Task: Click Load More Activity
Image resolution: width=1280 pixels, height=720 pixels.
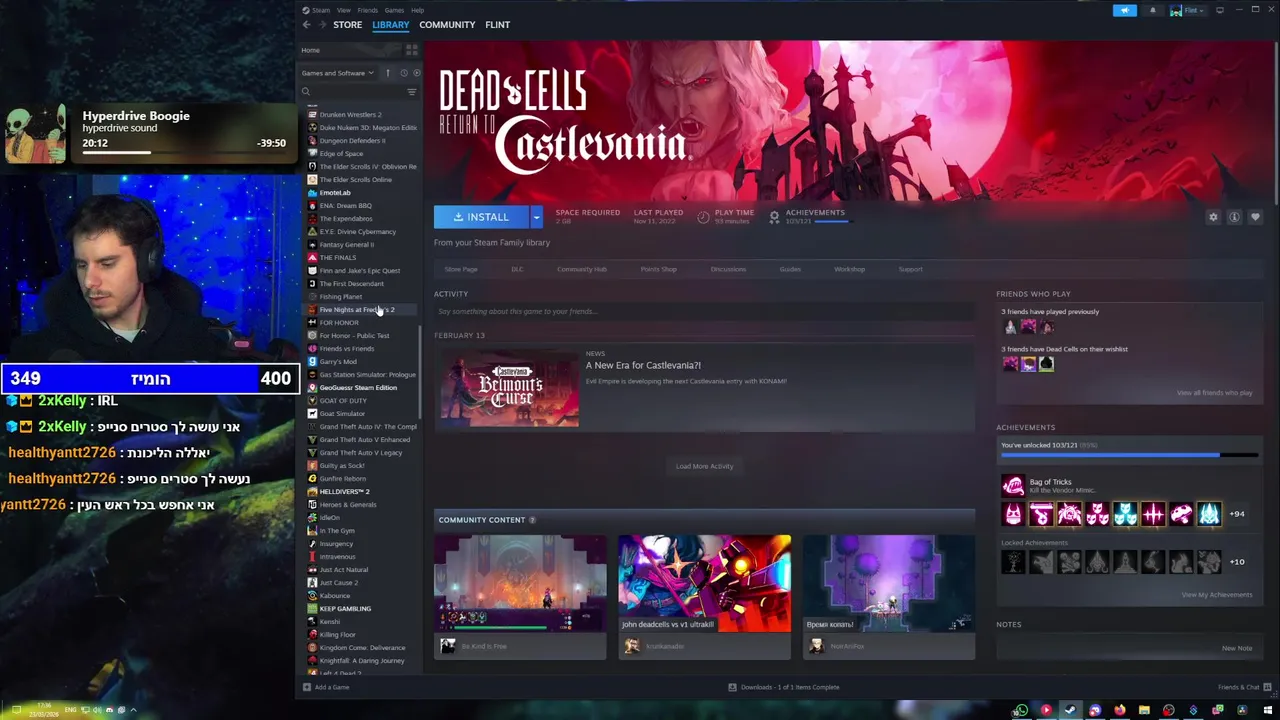Action: pyautogui.click(x=704, y=466)
